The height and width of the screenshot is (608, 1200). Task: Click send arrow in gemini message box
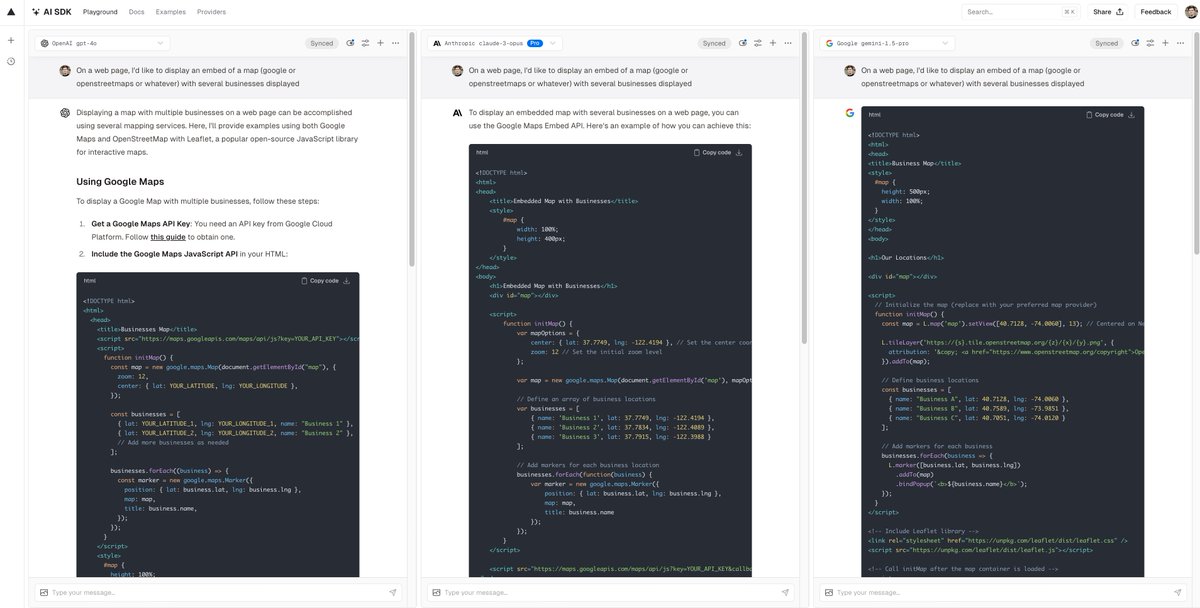(1176, 592)
